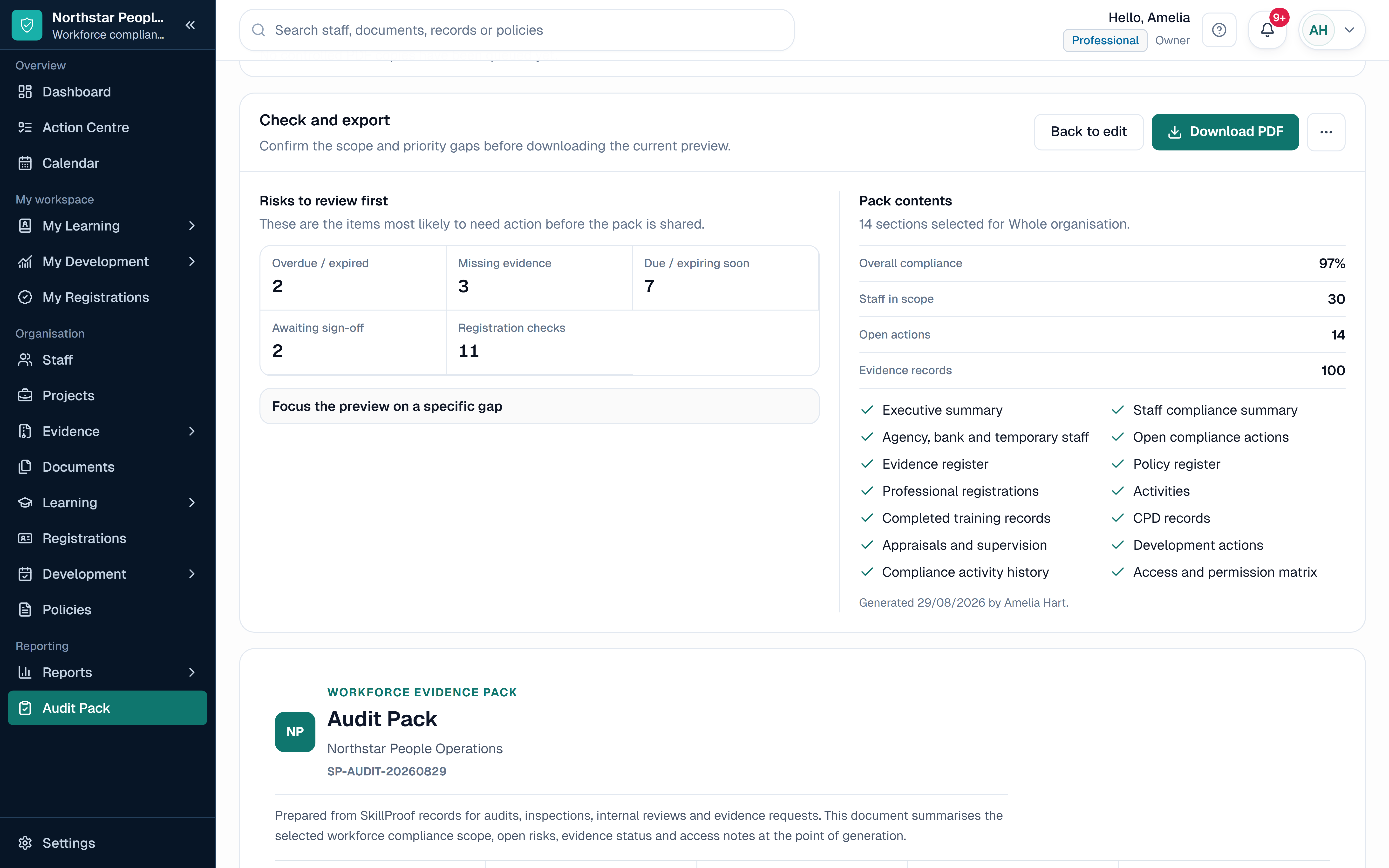Expand My Learning submenu chevron
Screen dimensions: 1389x868
click(x=192, y=226)
